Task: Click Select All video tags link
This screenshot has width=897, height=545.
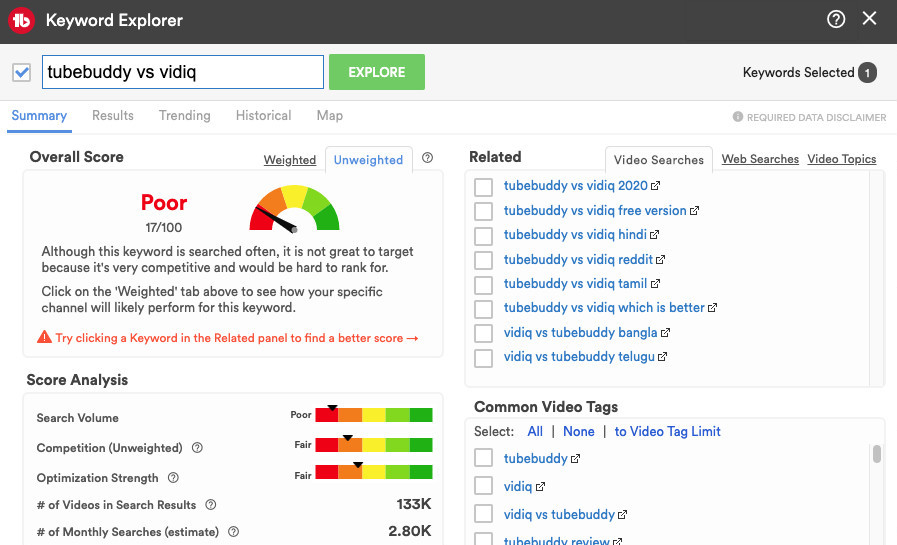Action: tap(535, 431)
